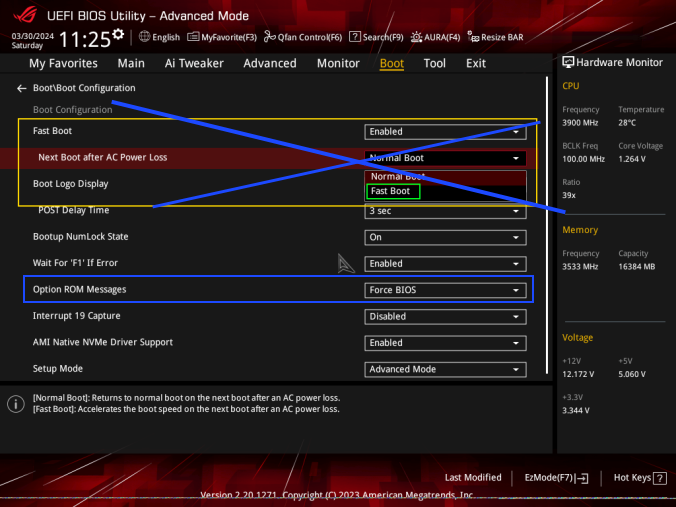Click the EzMode(F7) switch arrow icon
This screenshot has width=676, height=507.
coord(582,478)
